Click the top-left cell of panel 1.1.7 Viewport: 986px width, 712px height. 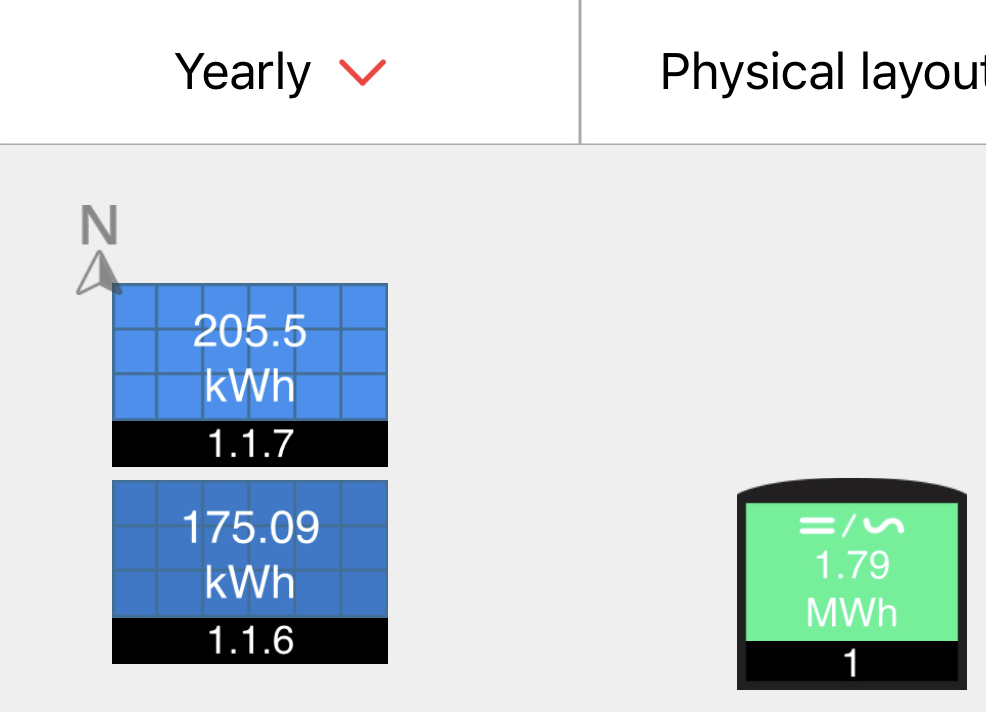tap(135, 306)
